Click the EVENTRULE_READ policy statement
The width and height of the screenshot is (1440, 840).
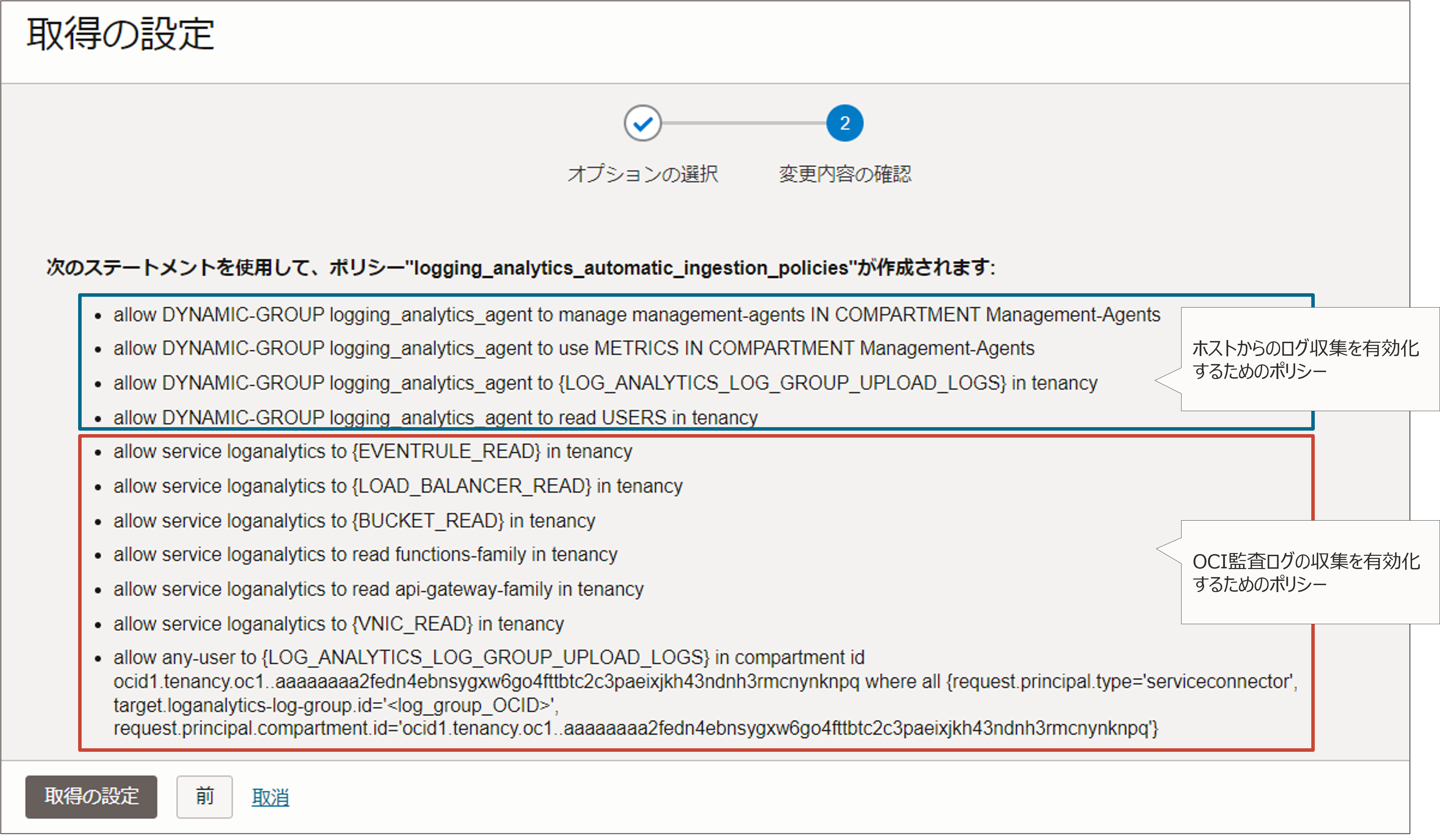click(x=372, y=452)
